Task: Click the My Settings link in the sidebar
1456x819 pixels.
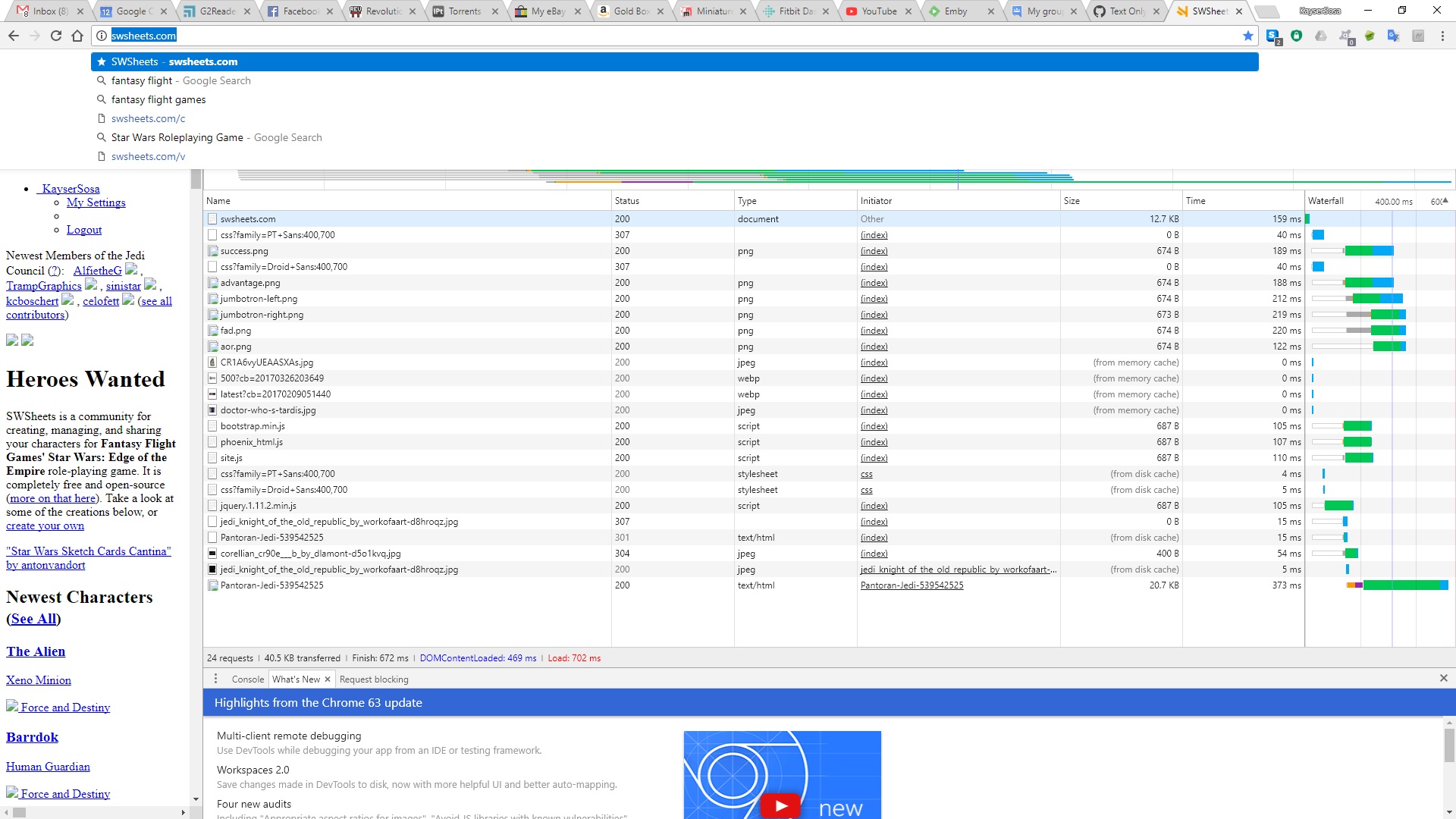Action: point(96,202)
